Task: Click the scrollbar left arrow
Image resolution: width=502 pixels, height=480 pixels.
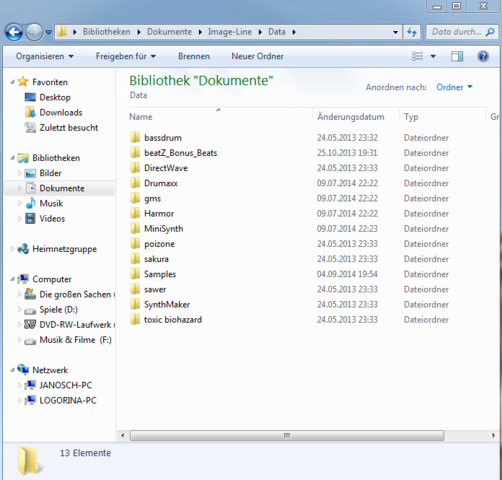Action: coord(123,435)
